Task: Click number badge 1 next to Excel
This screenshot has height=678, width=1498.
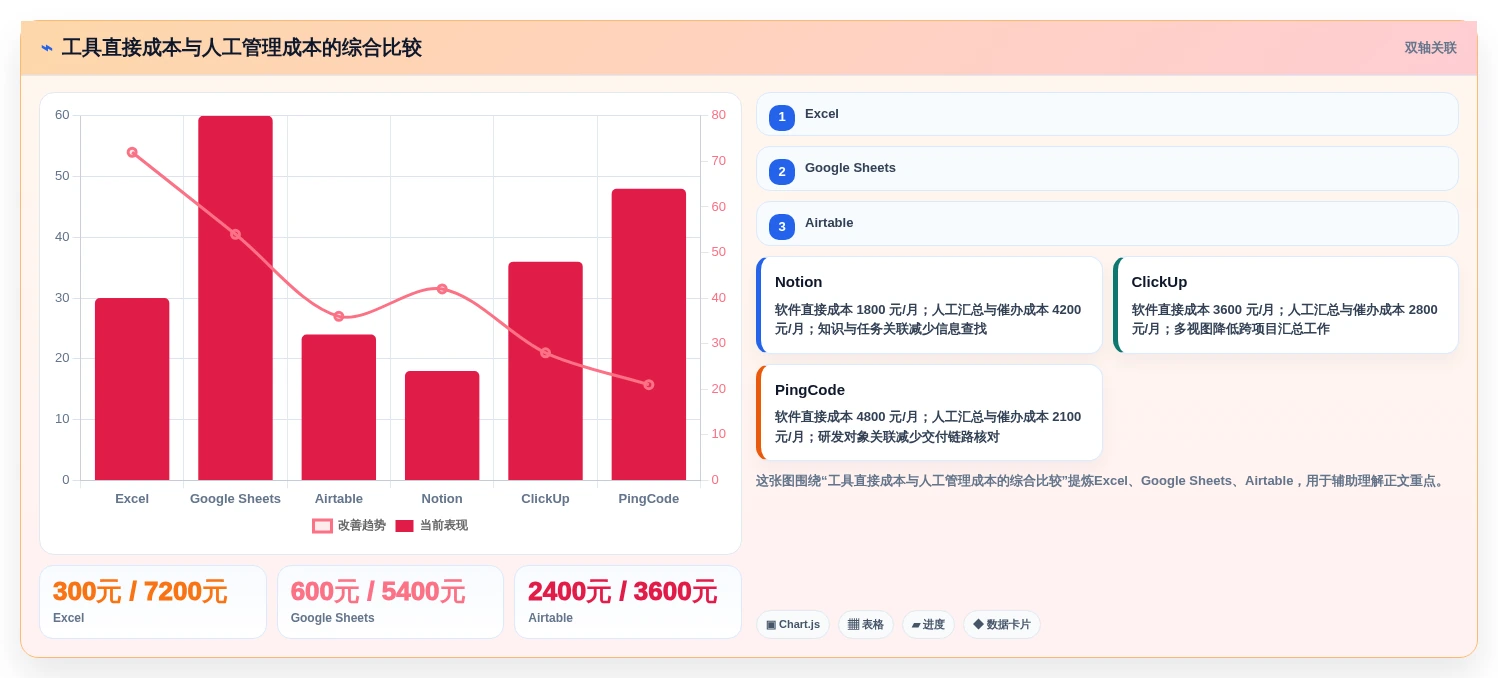Action: click(x=782, y=117)
